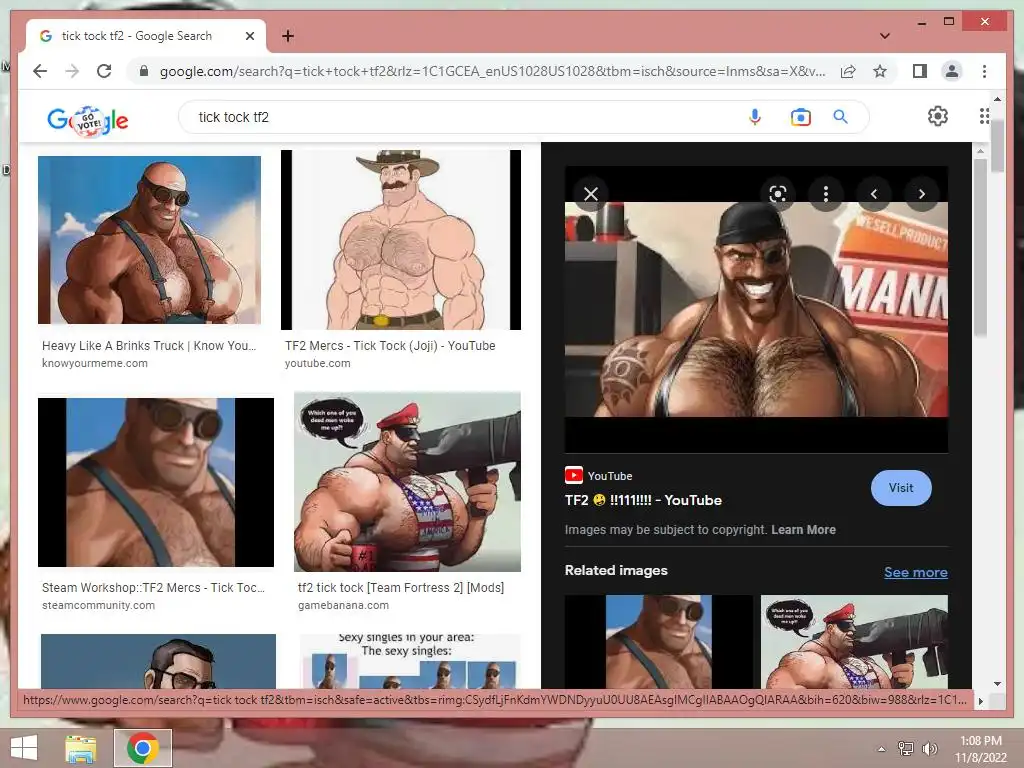1024x768 pixels.
Task: Start voice search with microphone icon
Action: click(755, 117)
